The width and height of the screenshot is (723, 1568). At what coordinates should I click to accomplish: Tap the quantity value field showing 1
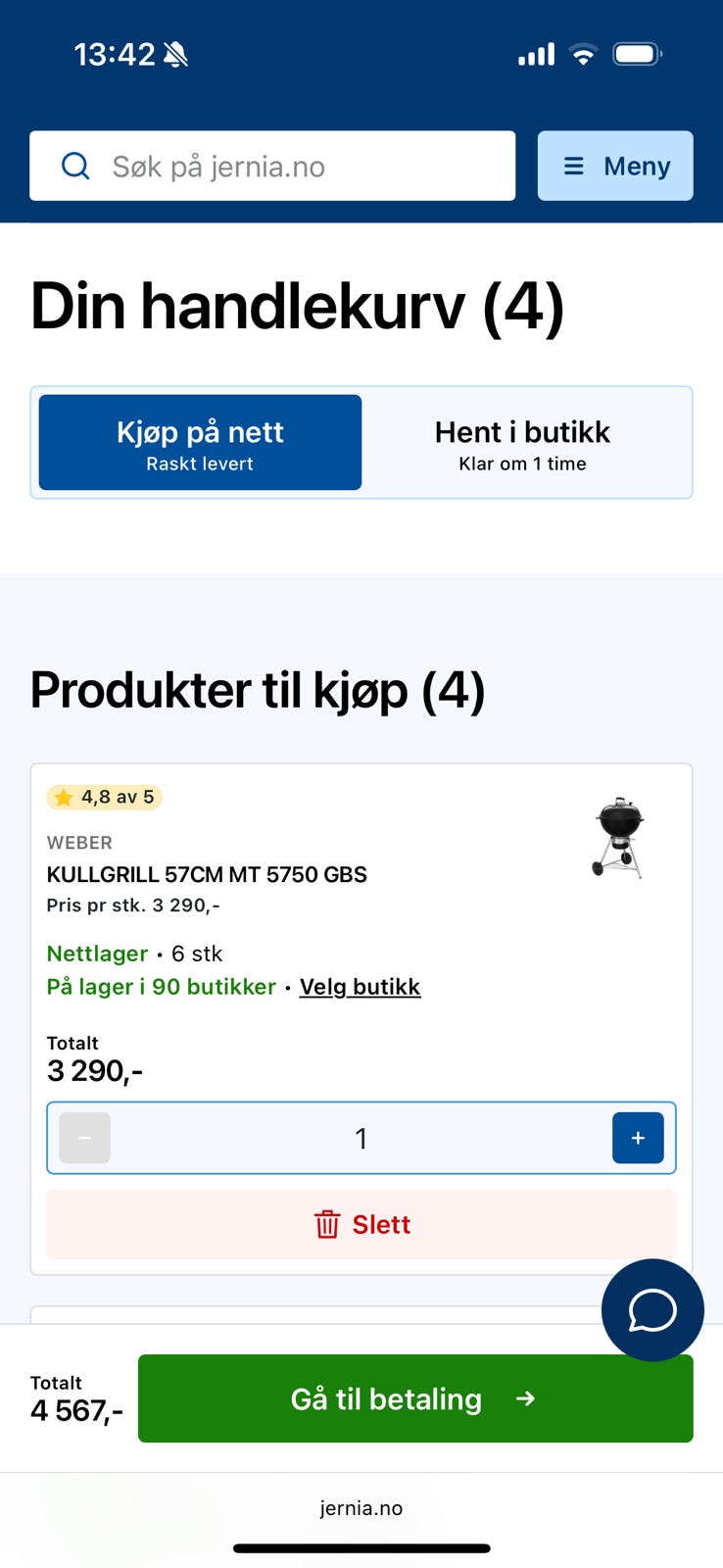click(x=361, y=1138)
